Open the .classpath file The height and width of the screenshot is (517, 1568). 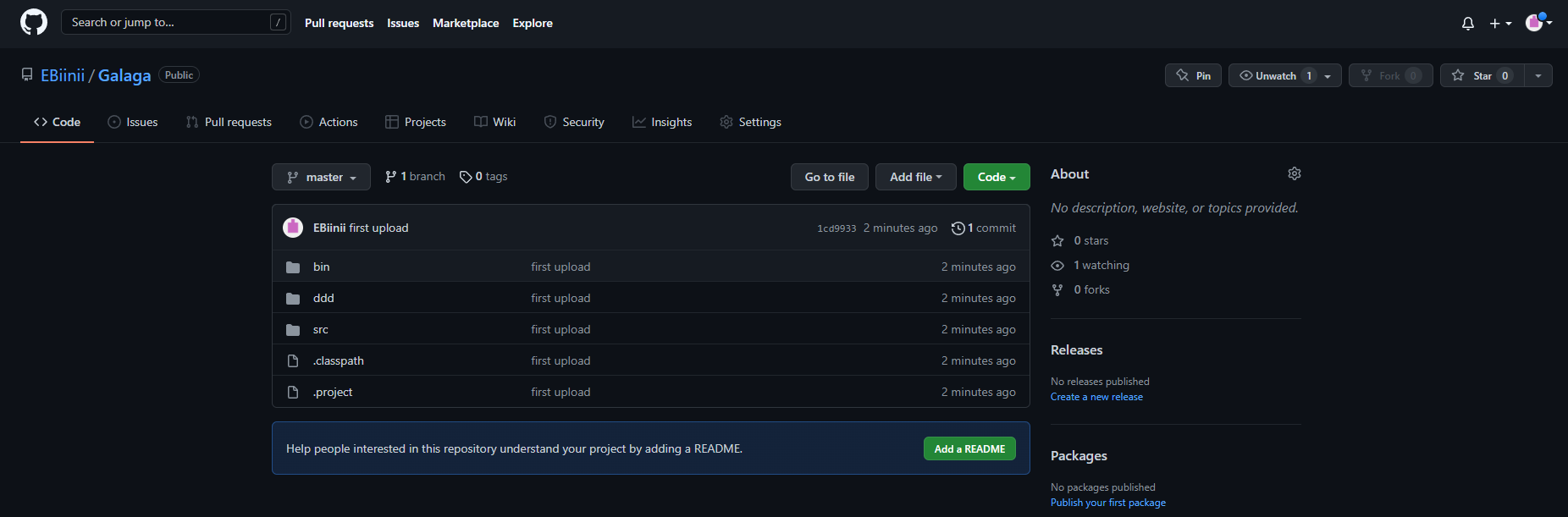tap(339, 360)
